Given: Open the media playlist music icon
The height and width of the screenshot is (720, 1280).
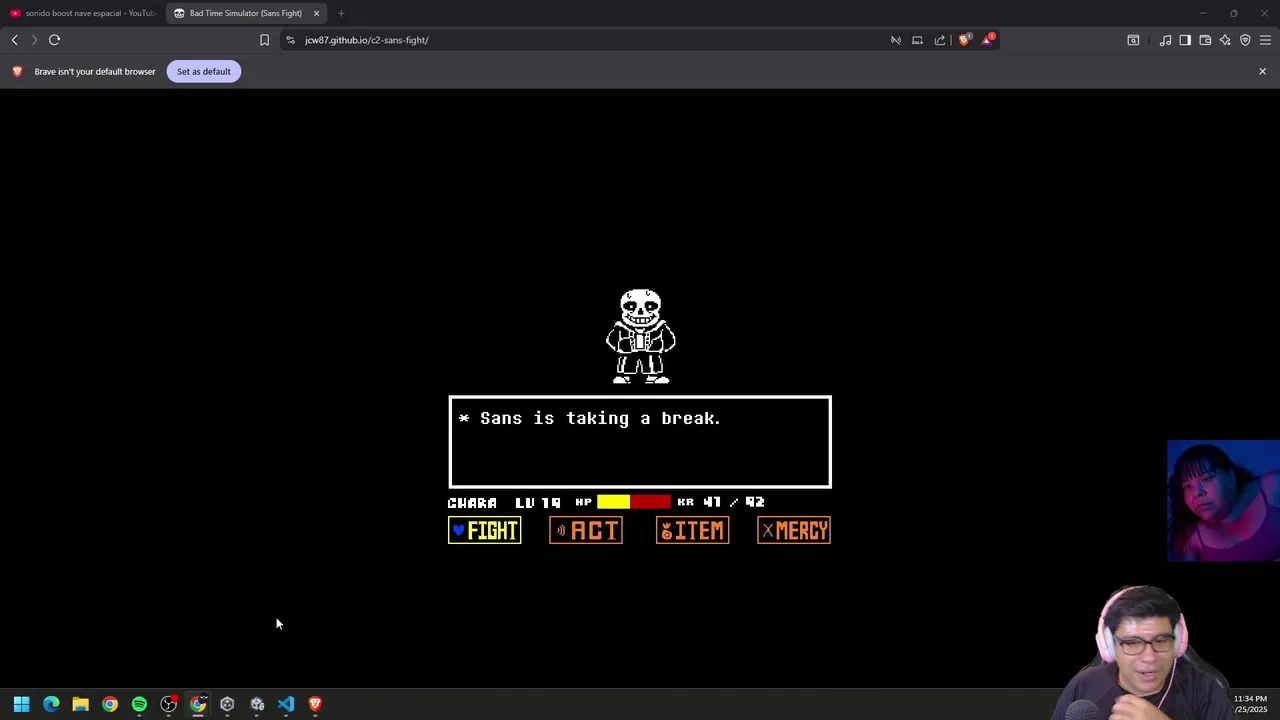Looking at the screenshot, I should 1165,40.
